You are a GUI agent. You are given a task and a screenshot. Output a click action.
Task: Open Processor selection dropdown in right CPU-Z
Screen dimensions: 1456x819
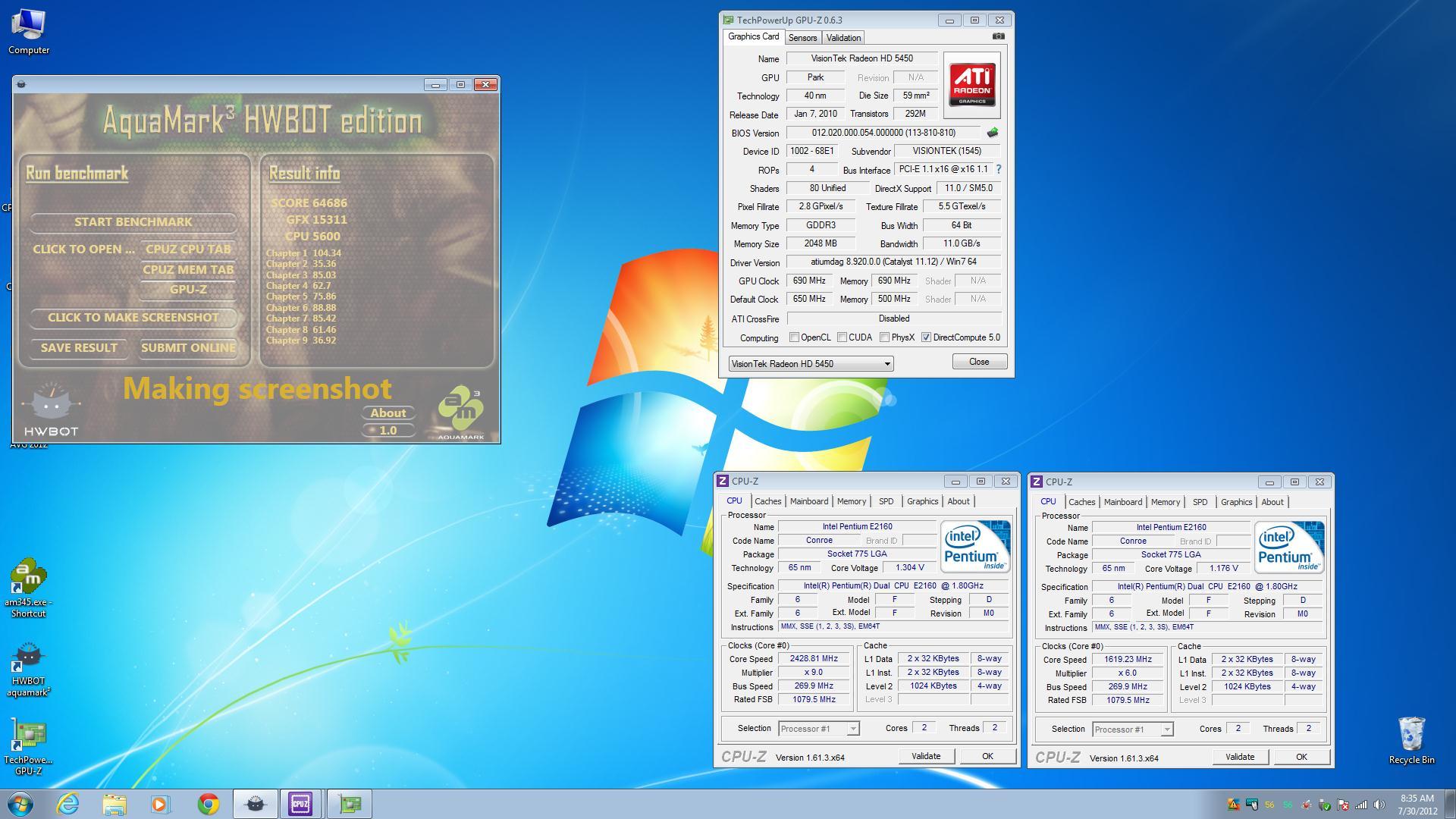point(1132,730)
